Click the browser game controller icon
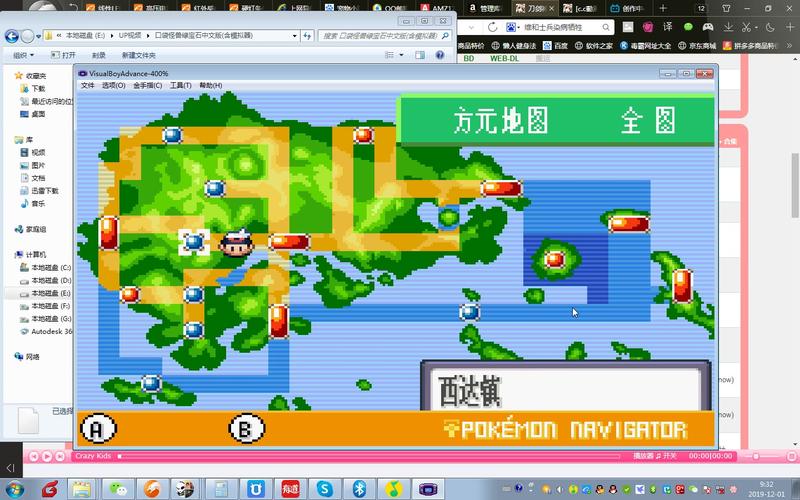 (x=708, y=27)
